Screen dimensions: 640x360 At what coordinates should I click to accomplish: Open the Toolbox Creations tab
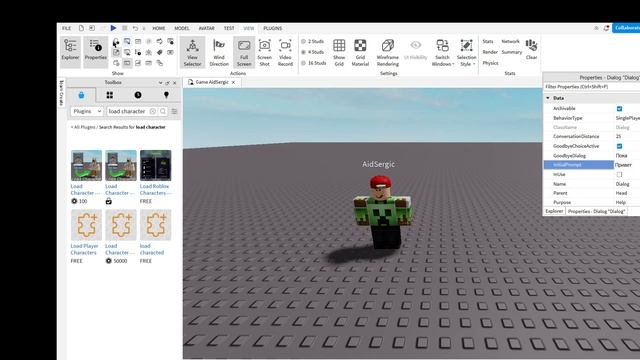(x=166, y=95)
